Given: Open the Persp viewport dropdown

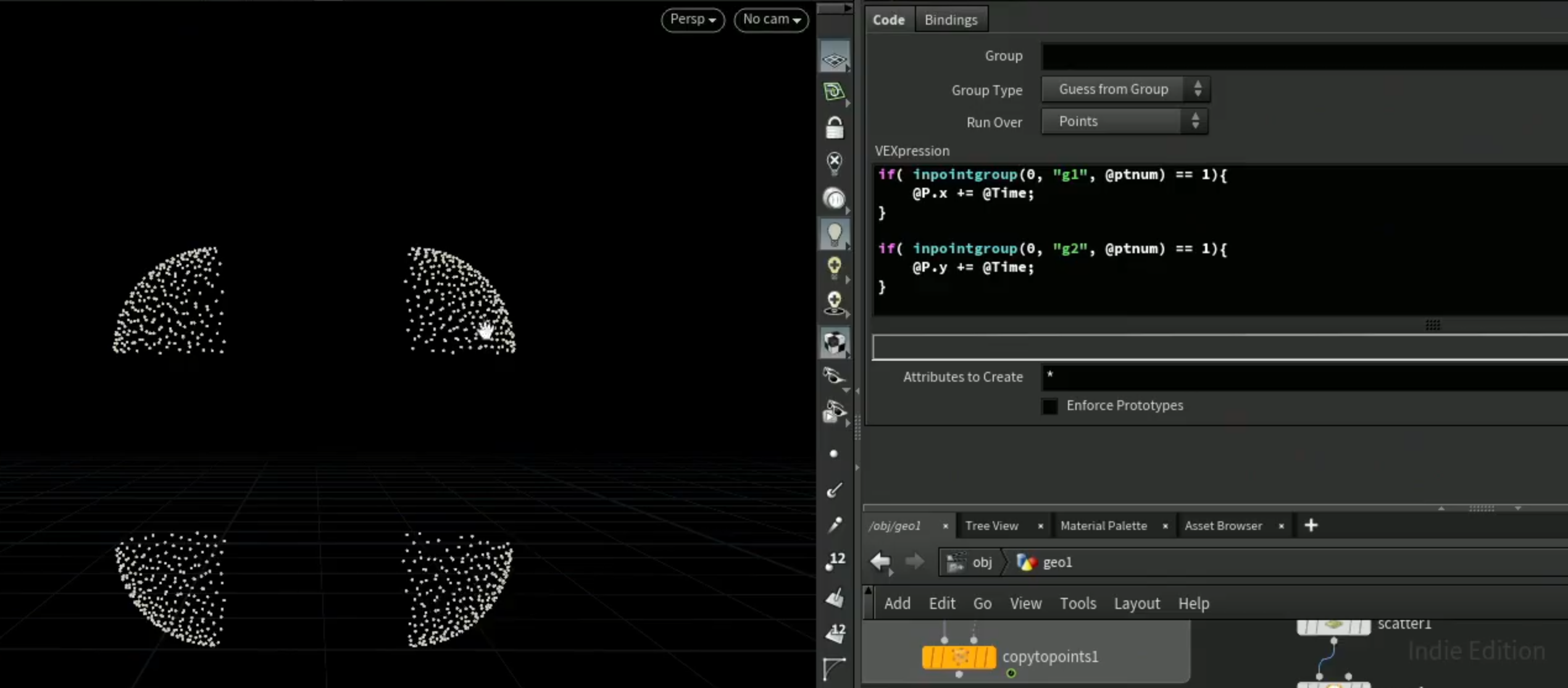Looking at the screenshot, I should coord(693,20).
